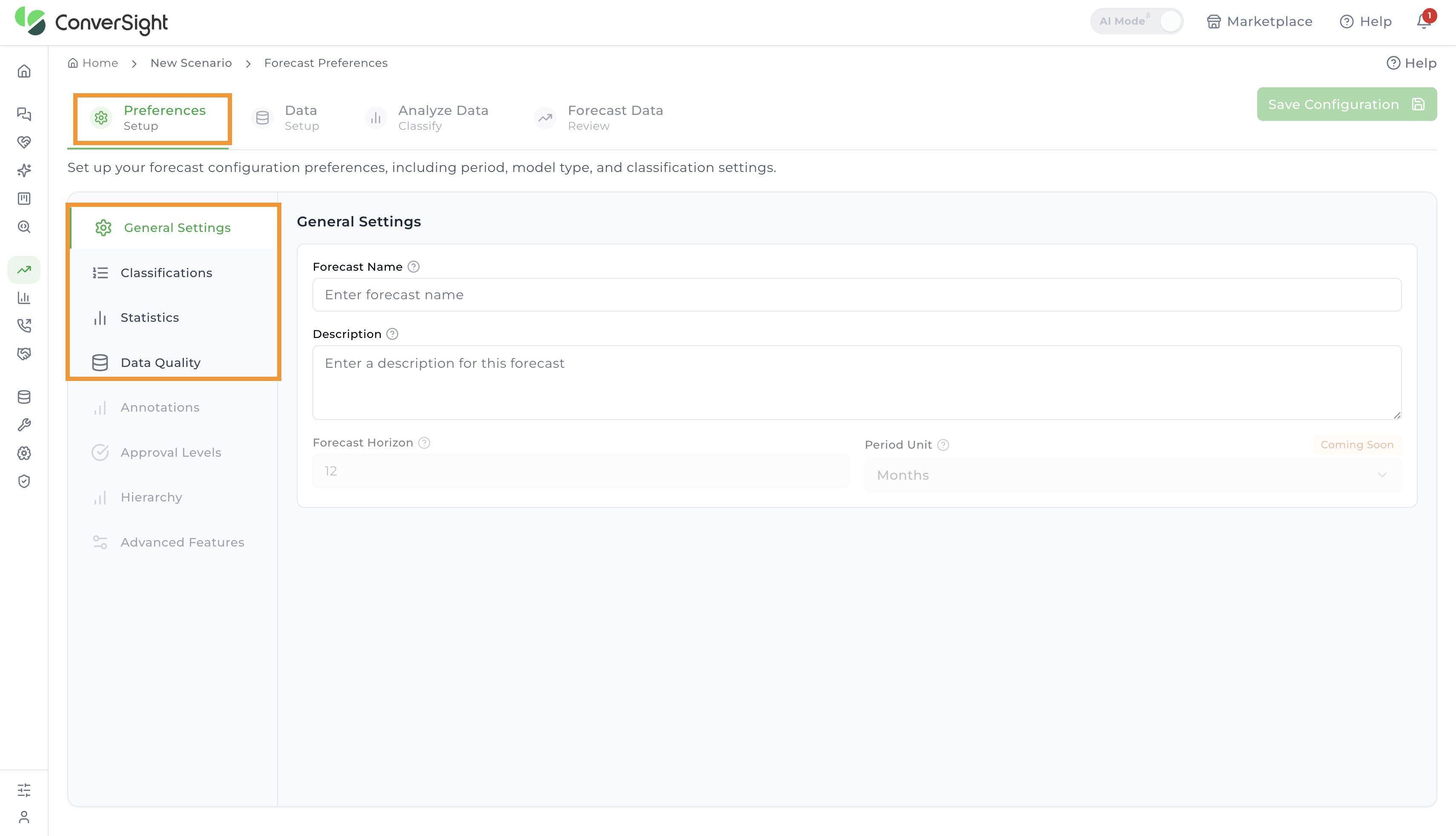Select Data Quality in preferences menu
This screenshot has width=1456, height=836.
coord(173,362)
